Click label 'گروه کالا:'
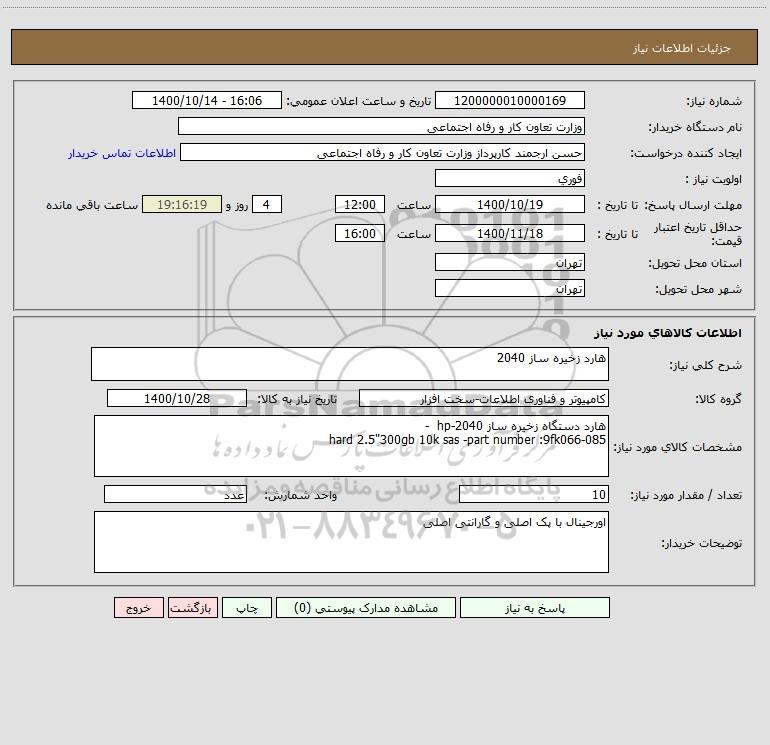 pyautogui.click(x=718, y=399)
